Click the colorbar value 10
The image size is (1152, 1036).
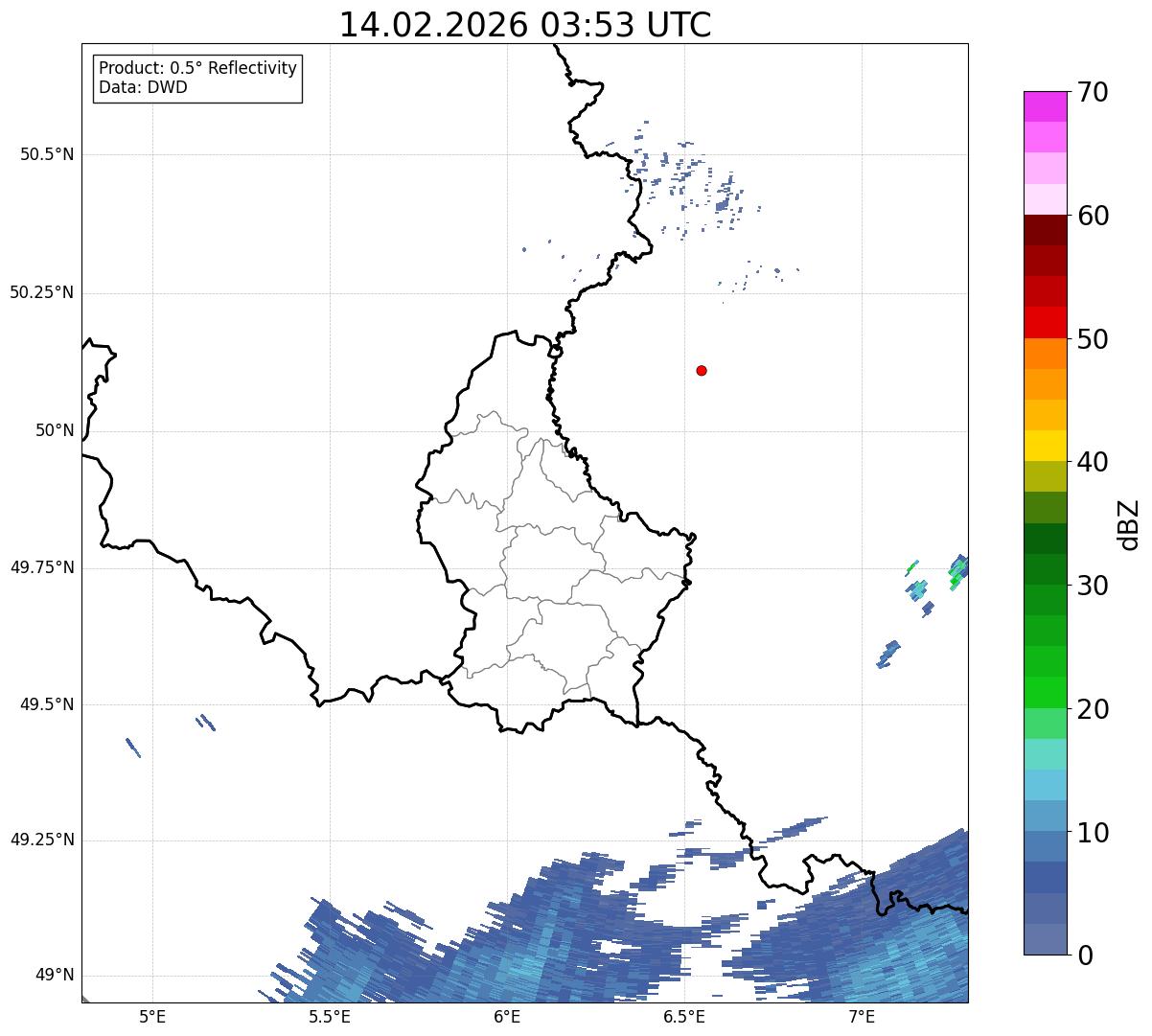coord(1094,833)
